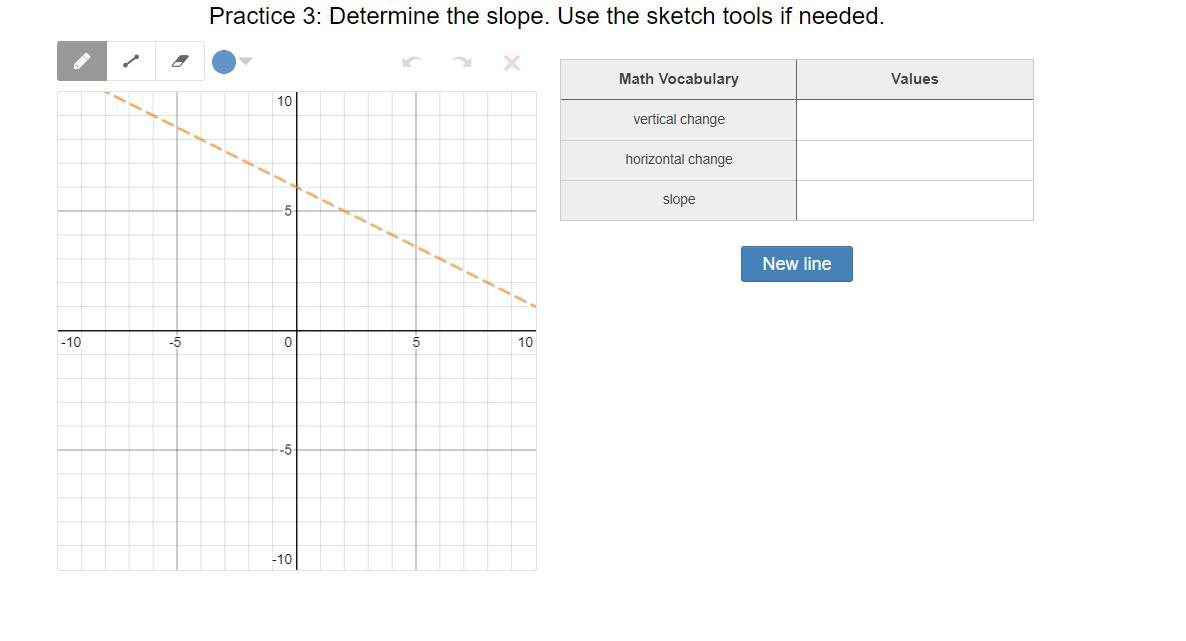Viewport: 1186px width, 641px height.
Task: Click the undo arrow icon
Action: pyautogui.click(x=411, y=62)
